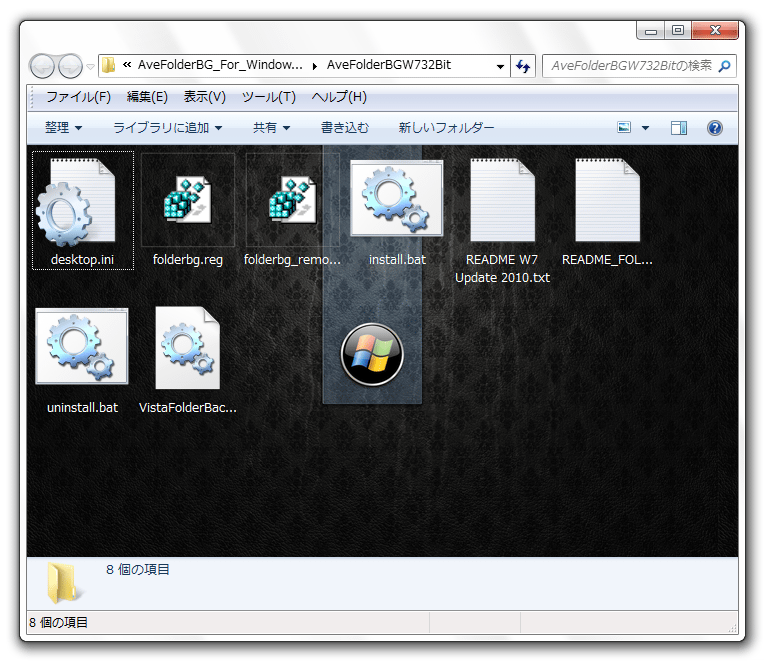Screen dimensions: 768x665
Task: Minimize the Explorer window
Action: [651, 30]
